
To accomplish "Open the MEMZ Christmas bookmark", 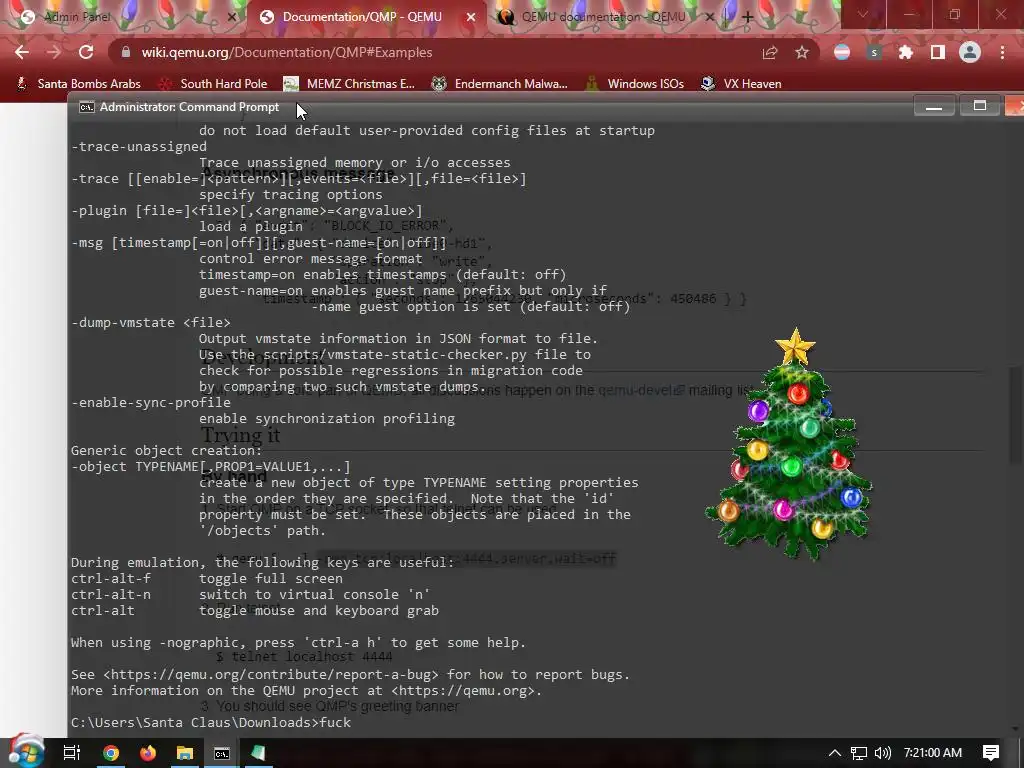I will (x=349, y=84).
